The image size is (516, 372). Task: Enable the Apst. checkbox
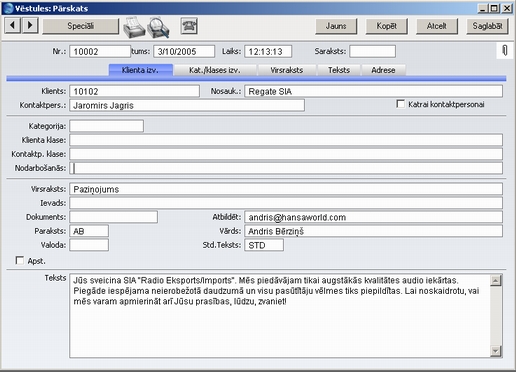coord(20,260)
